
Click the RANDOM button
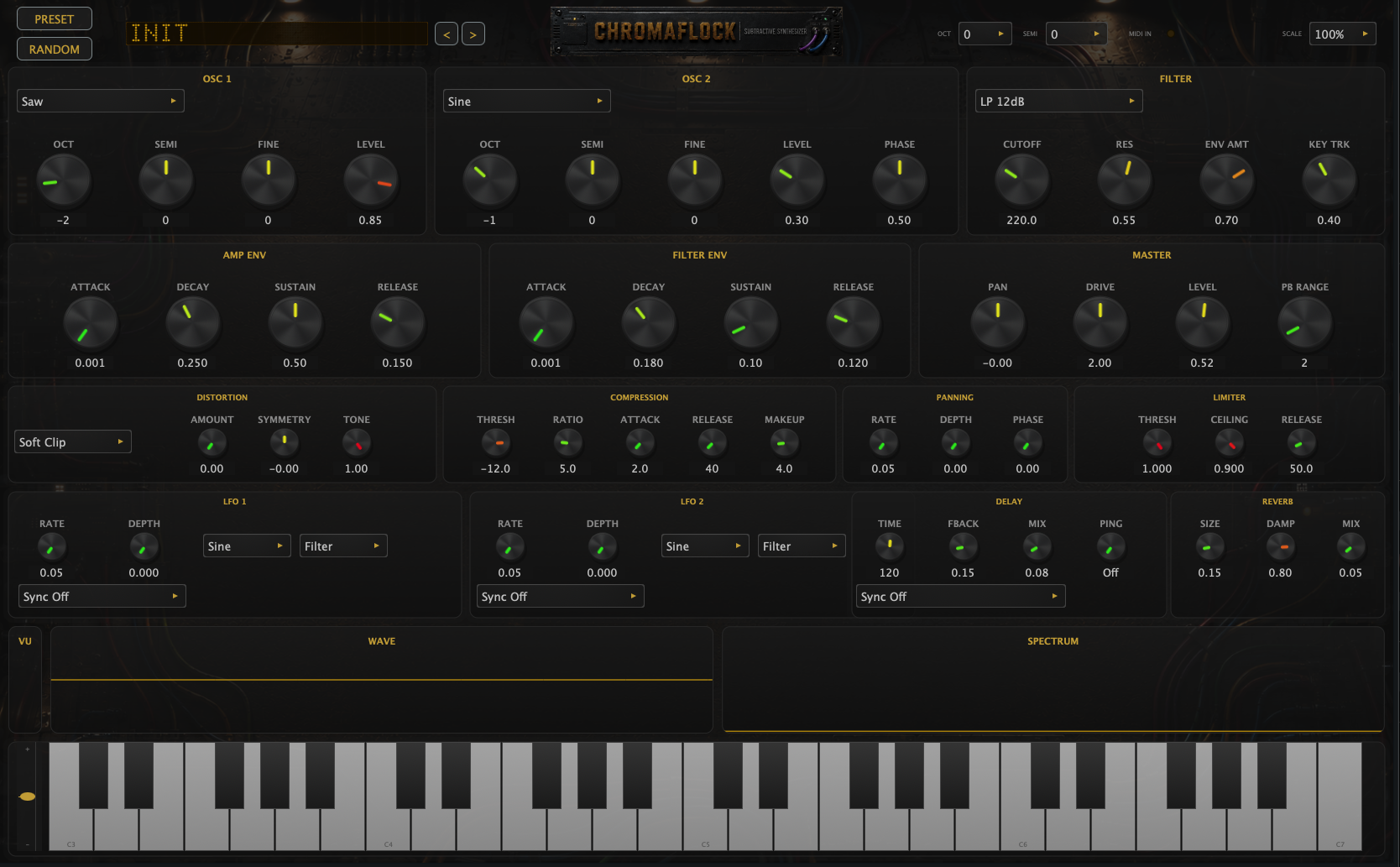pos(55,49)
